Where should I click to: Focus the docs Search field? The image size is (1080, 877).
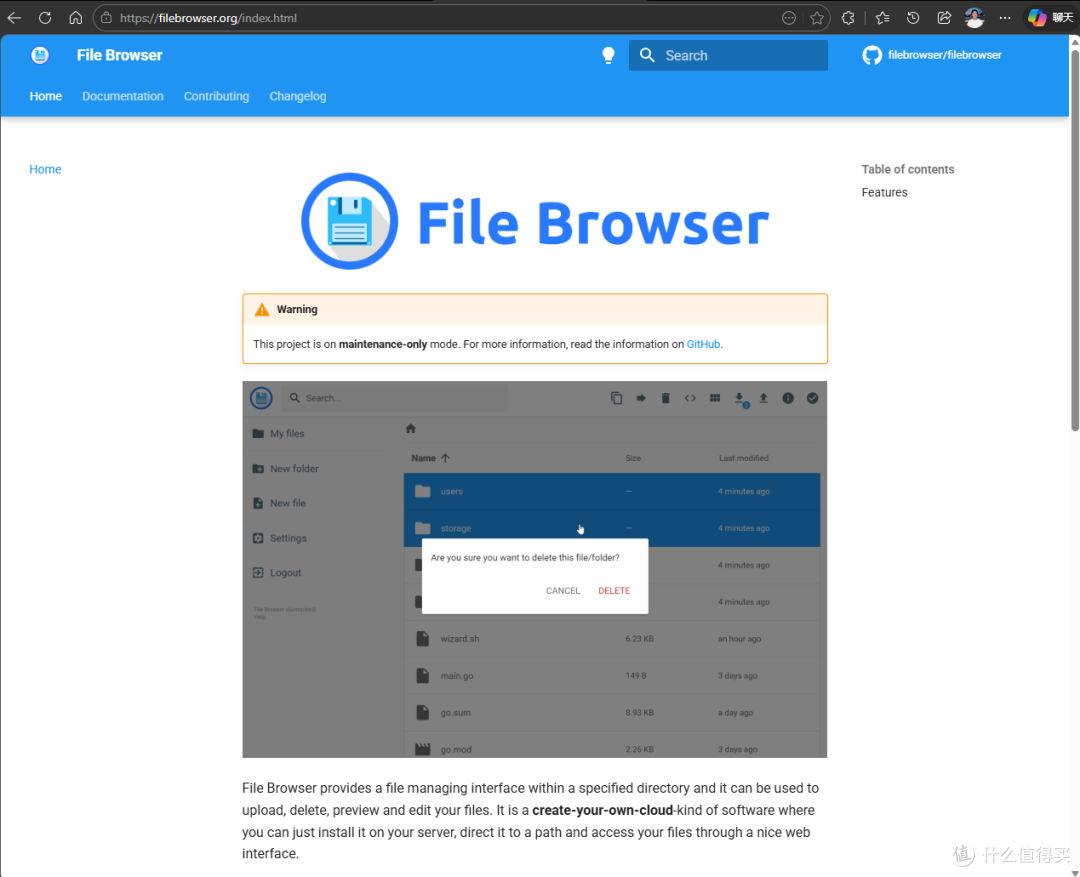[728, 55]
